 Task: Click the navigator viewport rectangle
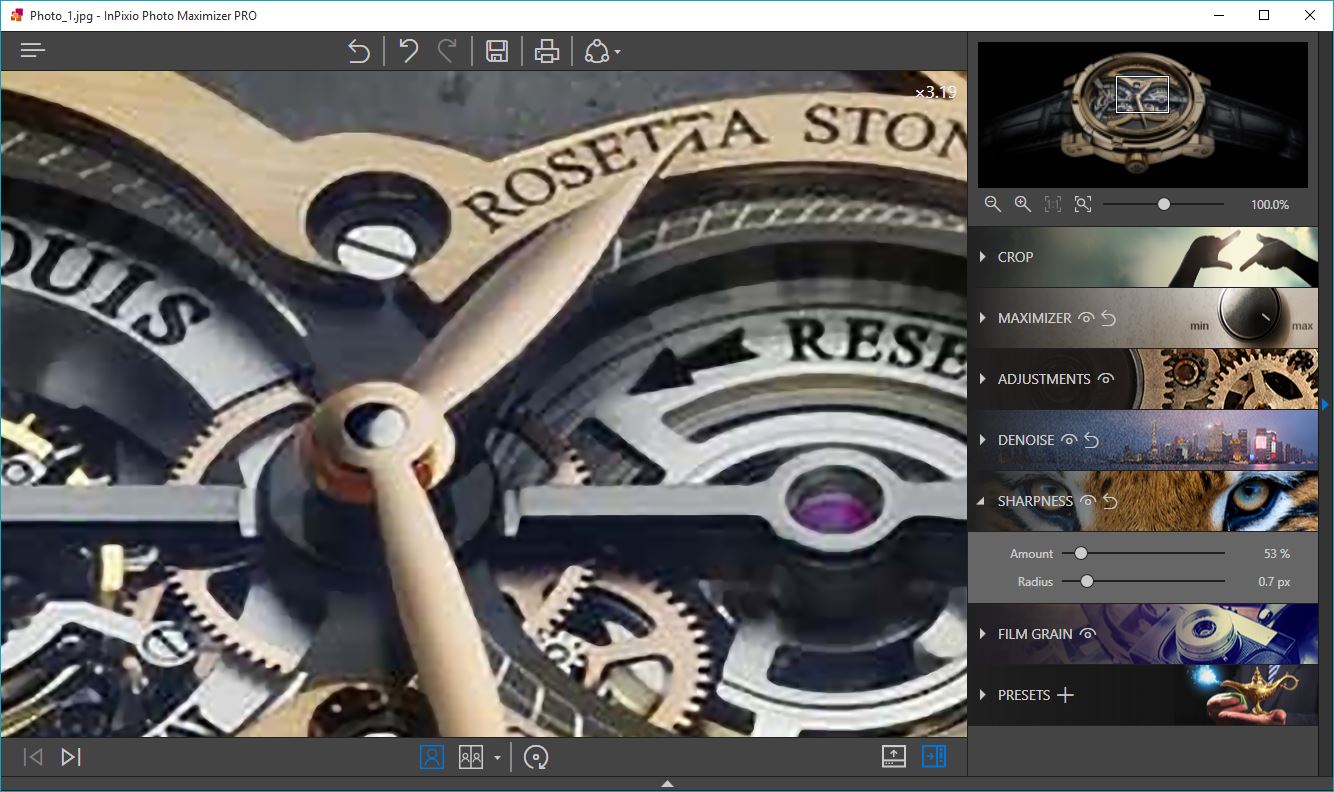click(x=1142, y=95)
